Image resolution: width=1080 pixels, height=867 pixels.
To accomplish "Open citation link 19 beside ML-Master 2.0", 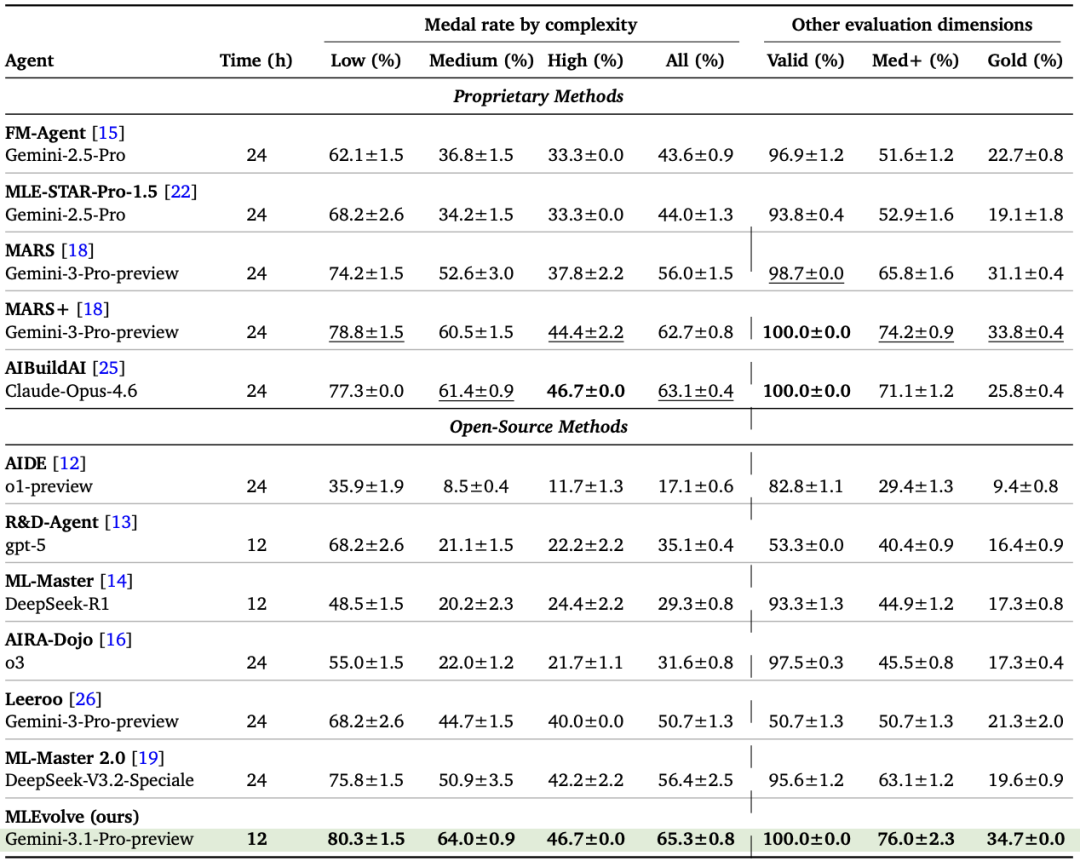I will (x=148, y=758).
